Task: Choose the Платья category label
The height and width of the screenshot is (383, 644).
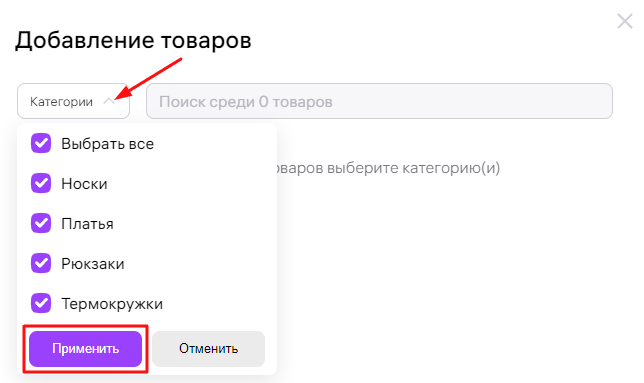Action: (87, 224)
